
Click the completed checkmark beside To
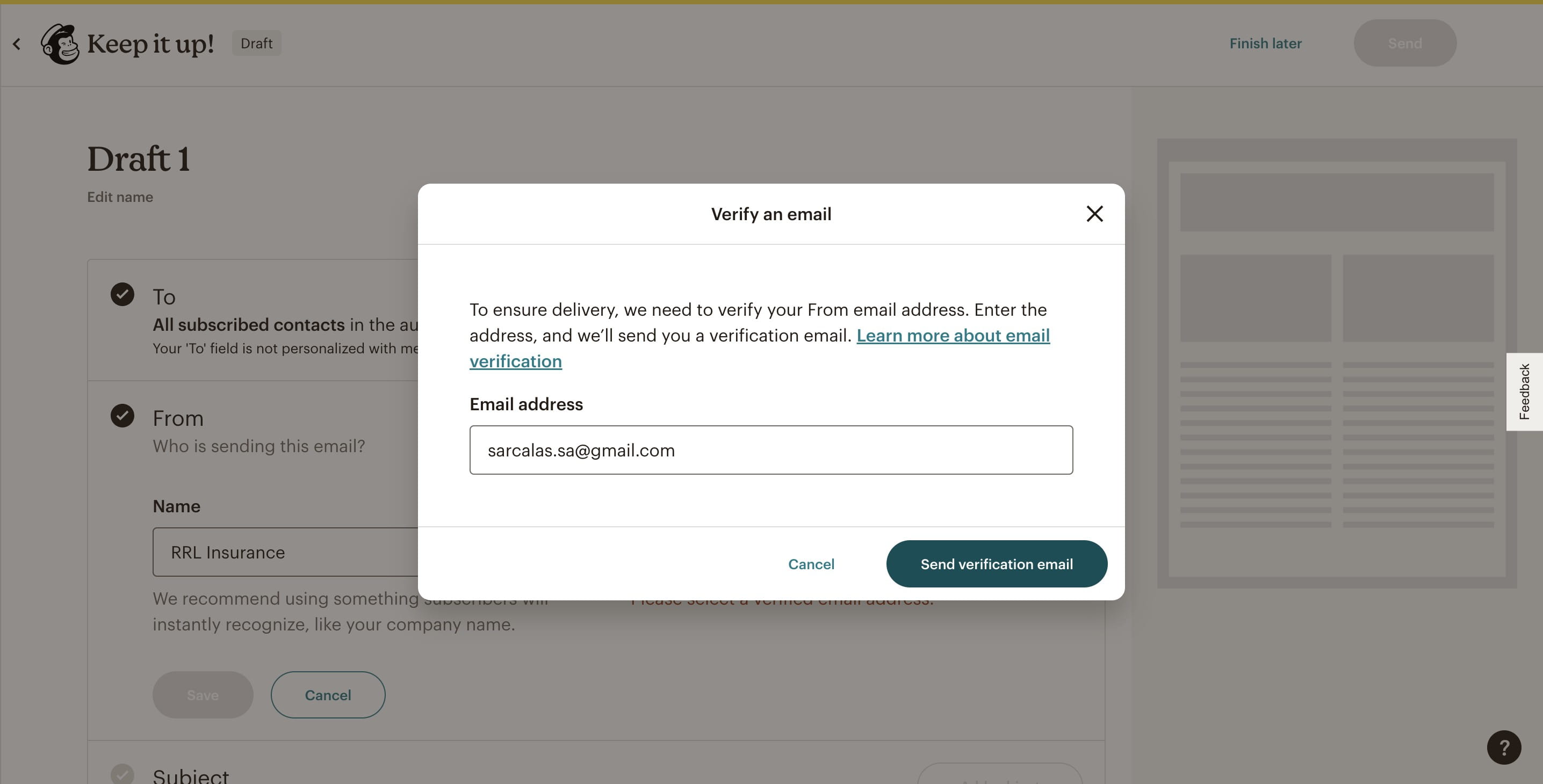123,294
